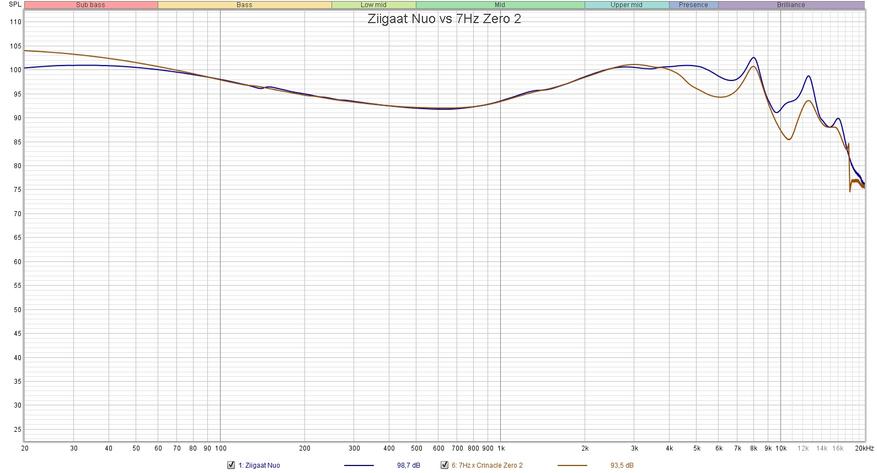Click the 60 label on the frequency axis
This screenshot has width=877, height=473.
click(158, 448)
